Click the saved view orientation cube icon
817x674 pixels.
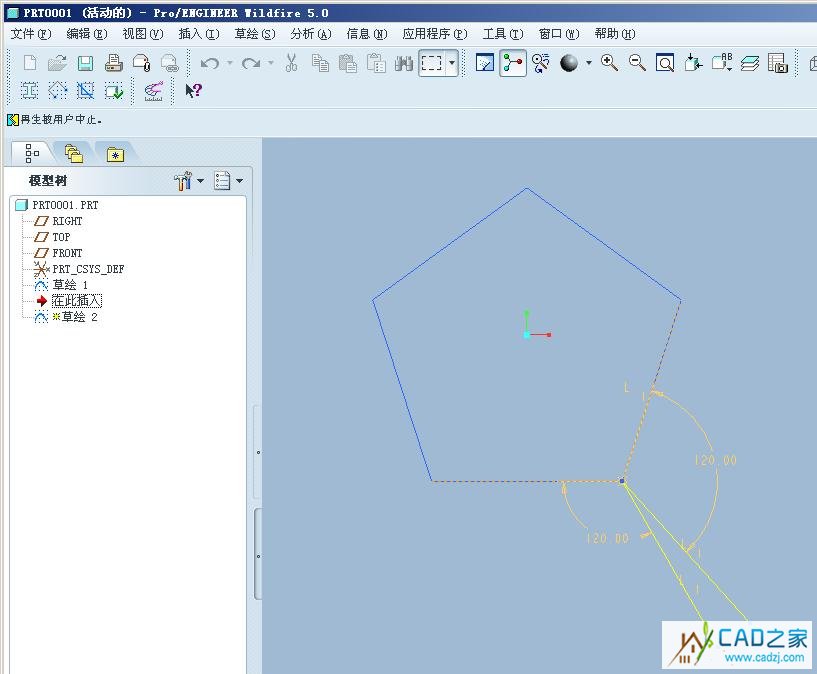(694, 63)
